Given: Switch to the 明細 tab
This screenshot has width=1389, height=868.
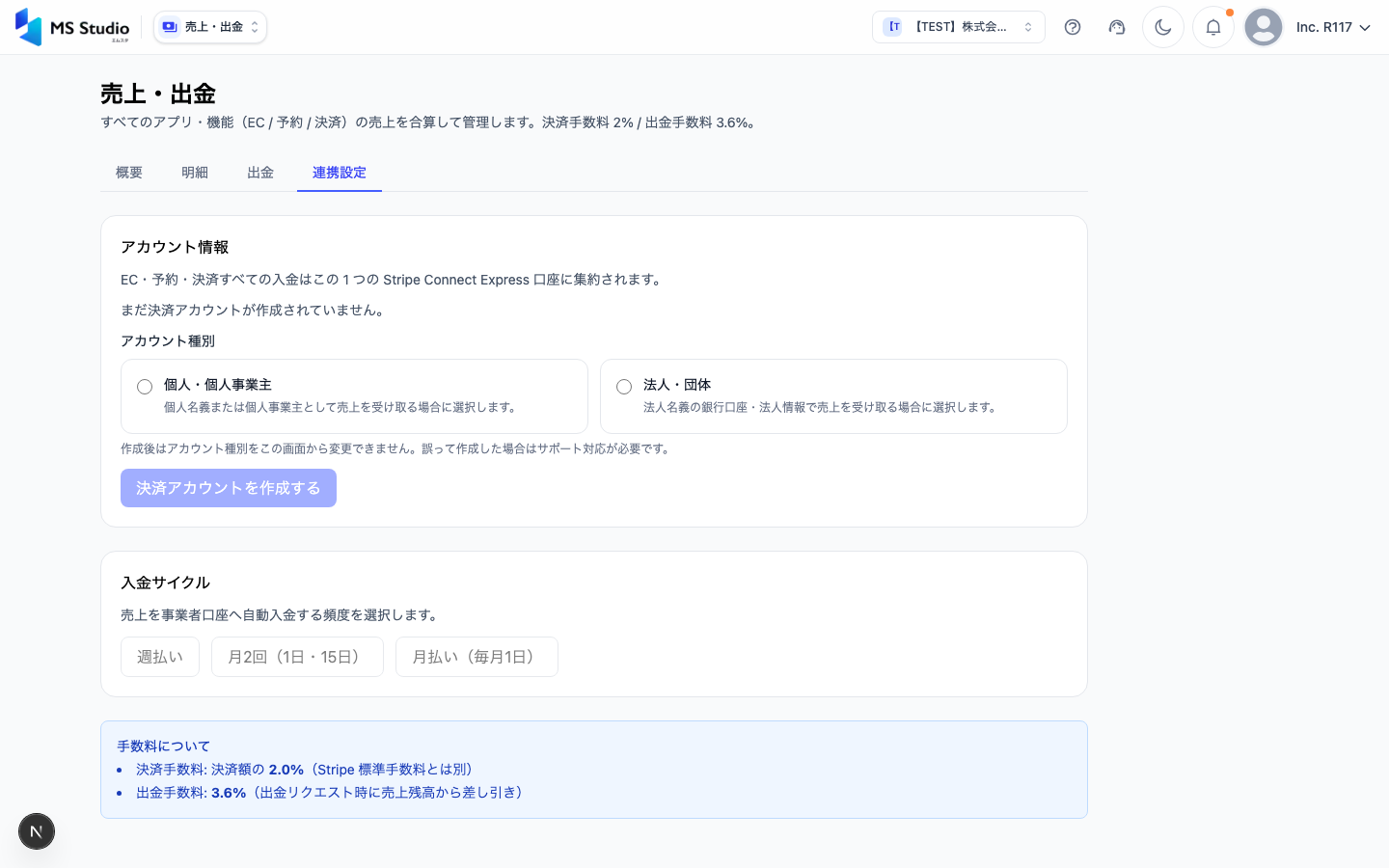Looking at the screenshot, I should [195, 173].
